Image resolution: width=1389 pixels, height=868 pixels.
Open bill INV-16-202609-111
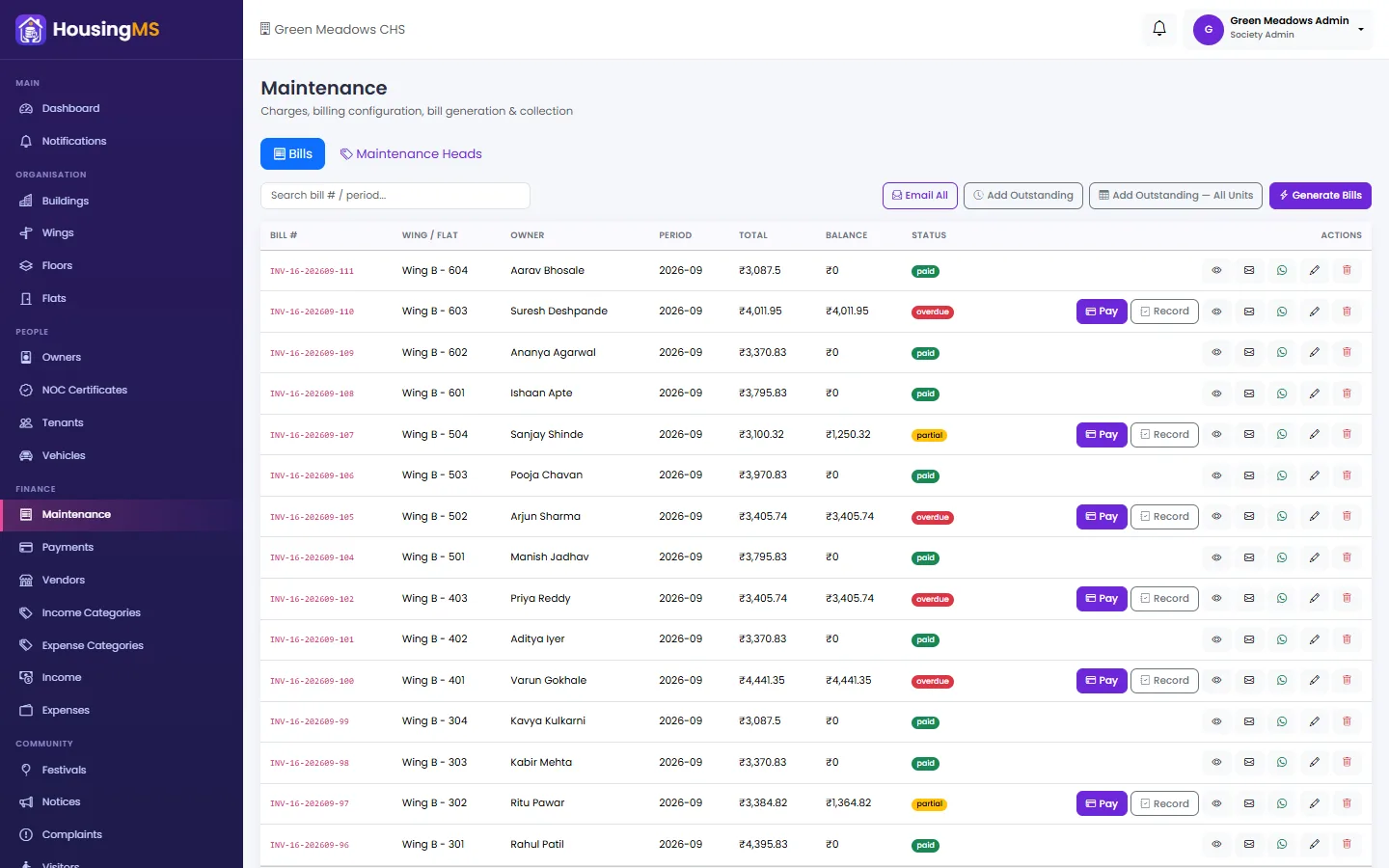(312, 272)
